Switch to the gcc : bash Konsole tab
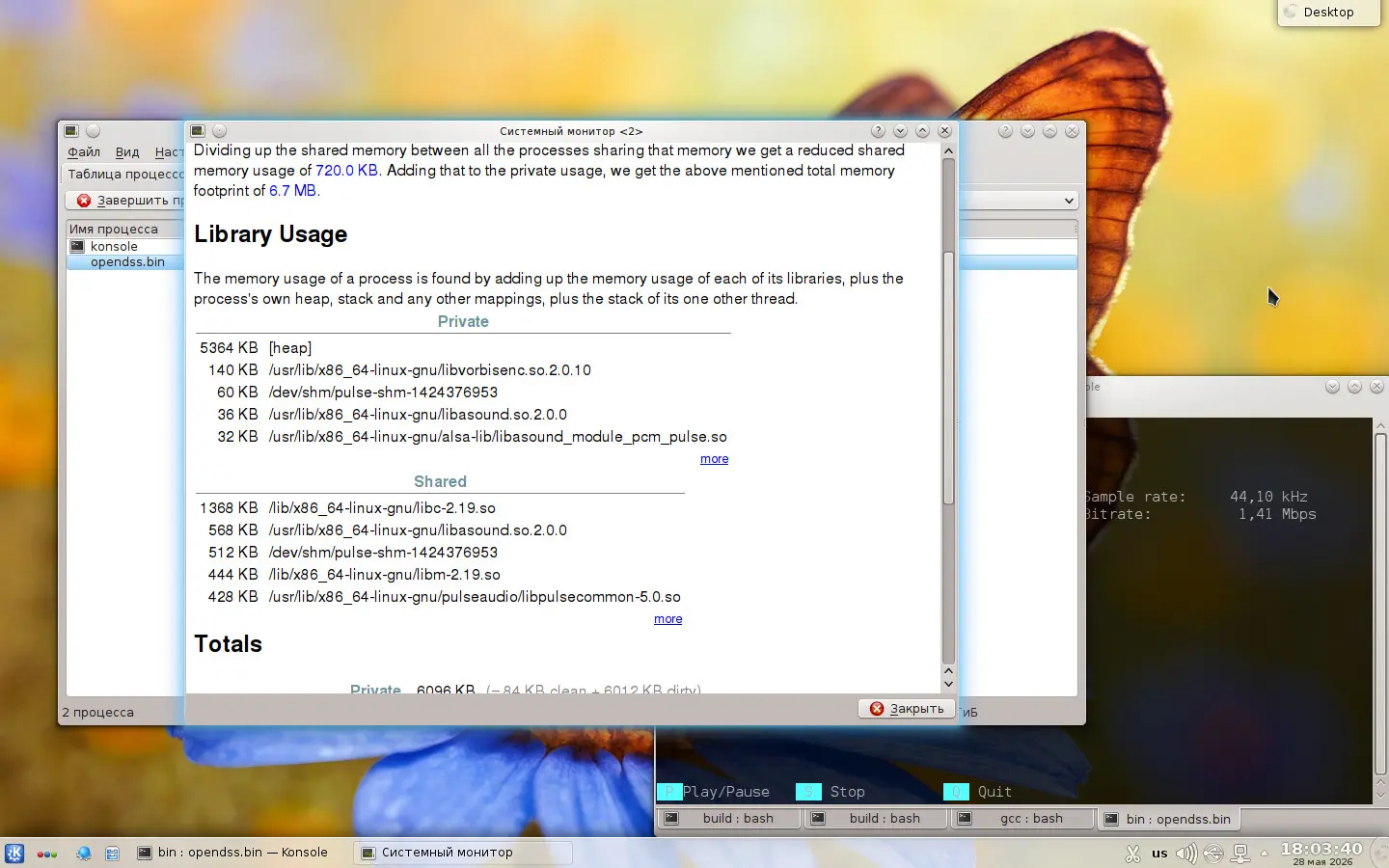The width and height of the screenshot is (1389, 868). tap(1022, 819)
